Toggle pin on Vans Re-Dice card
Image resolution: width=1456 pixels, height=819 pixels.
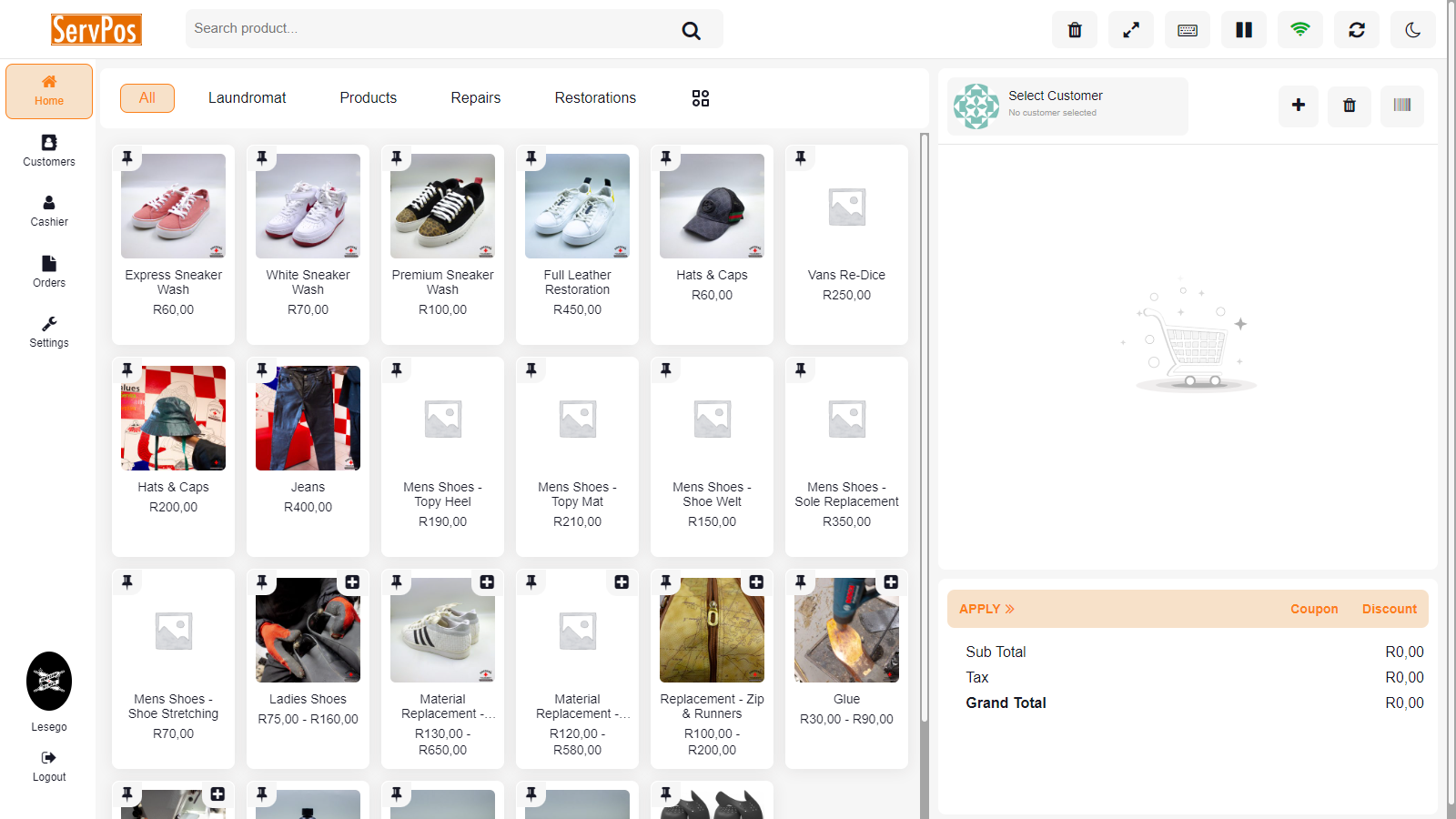coord(801,158)
